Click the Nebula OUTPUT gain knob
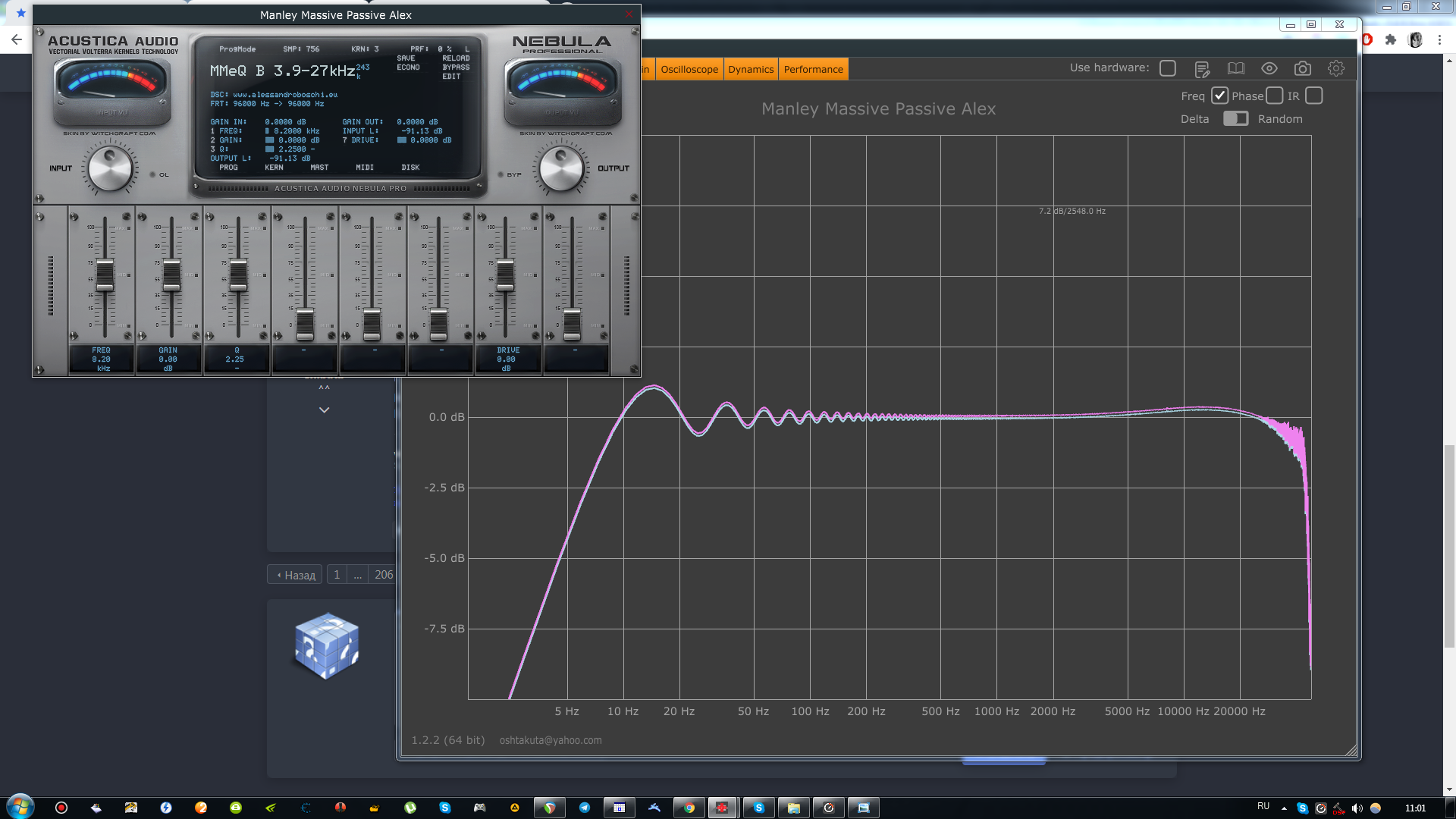 point(561,169)
